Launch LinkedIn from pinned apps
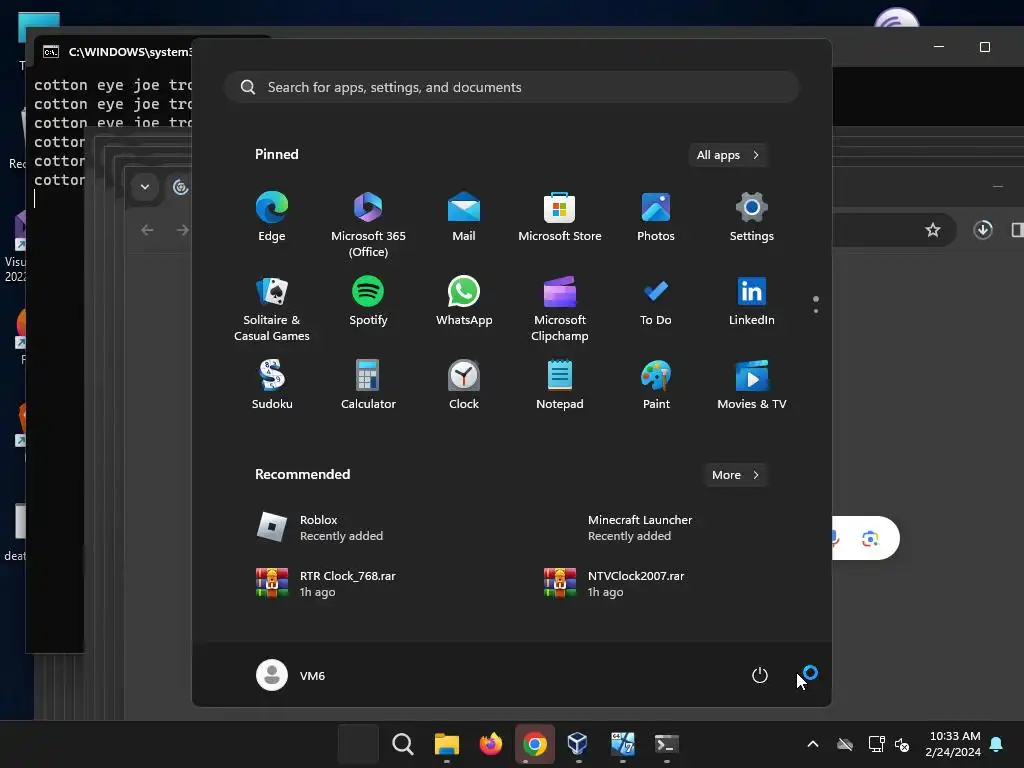This screenshot has width=1024, height=768. click(x=752, y=301)
